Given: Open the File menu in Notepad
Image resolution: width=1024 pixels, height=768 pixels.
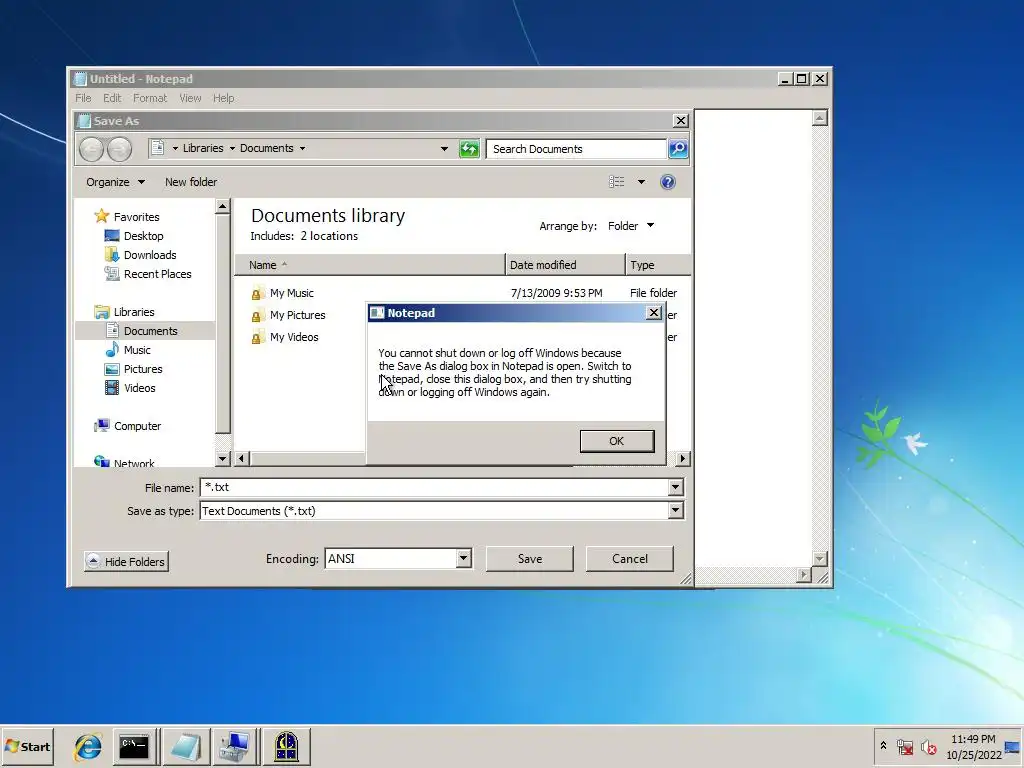Looking at the screenshot, I should pyautogui.click(x=83, y=98).
